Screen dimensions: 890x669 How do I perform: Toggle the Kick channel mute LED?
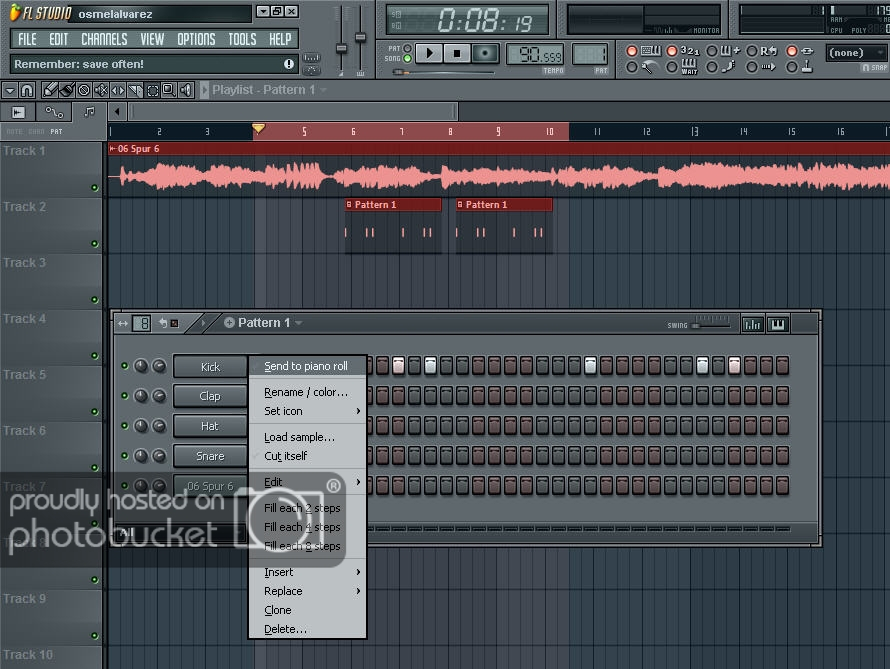coord(125,367)
